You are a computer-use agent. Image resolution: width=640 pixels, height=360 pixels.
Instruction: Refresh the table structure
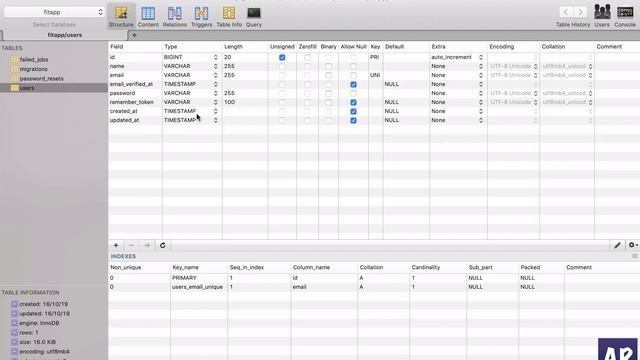point(162,245)
